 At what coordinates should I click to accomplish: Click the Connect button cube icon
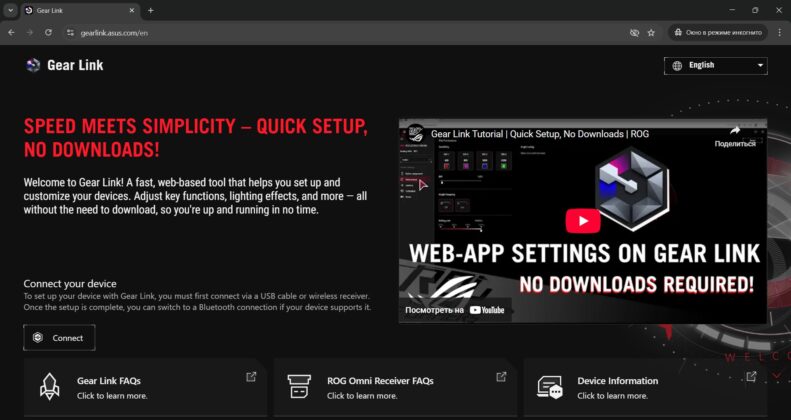38,338
